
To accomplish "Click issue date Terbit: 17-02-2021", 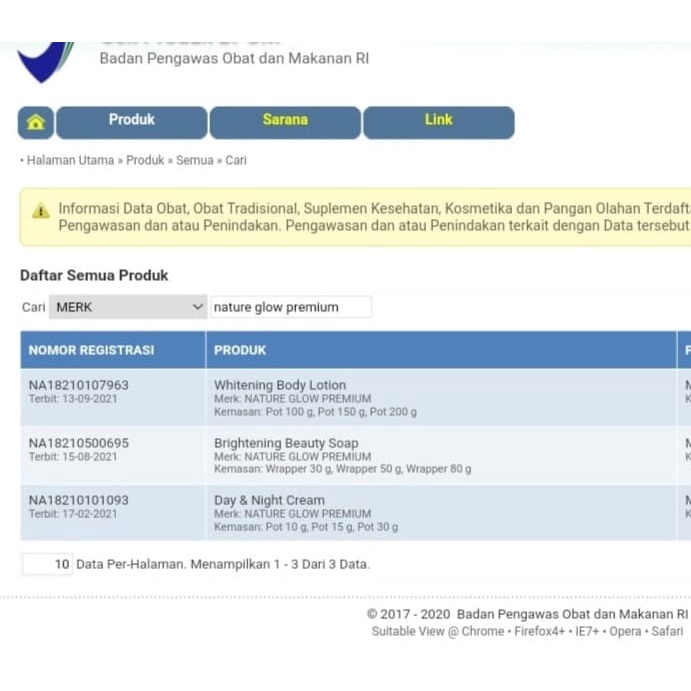I will (x=73, y=514).
